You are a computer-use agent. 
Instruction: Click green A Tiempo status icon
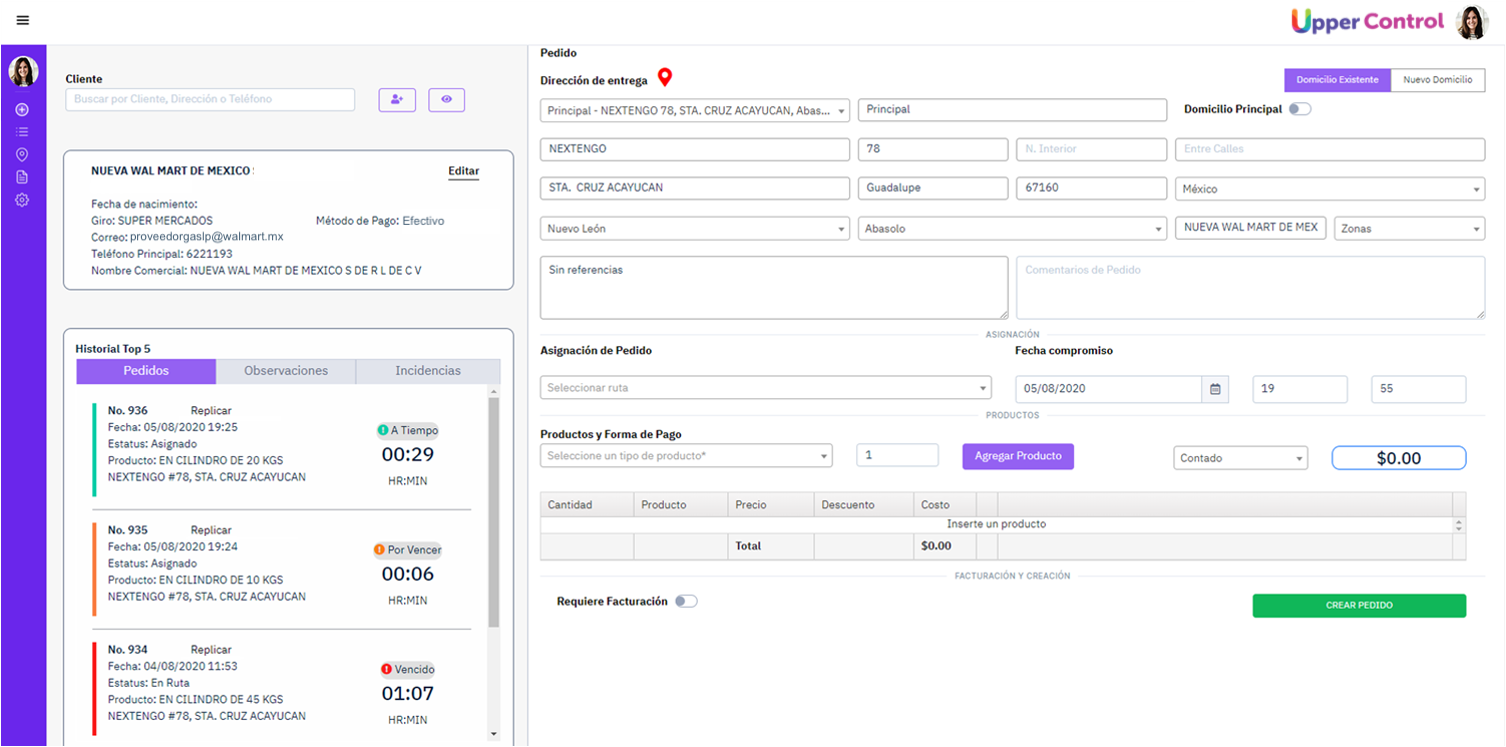coord(382,430)
